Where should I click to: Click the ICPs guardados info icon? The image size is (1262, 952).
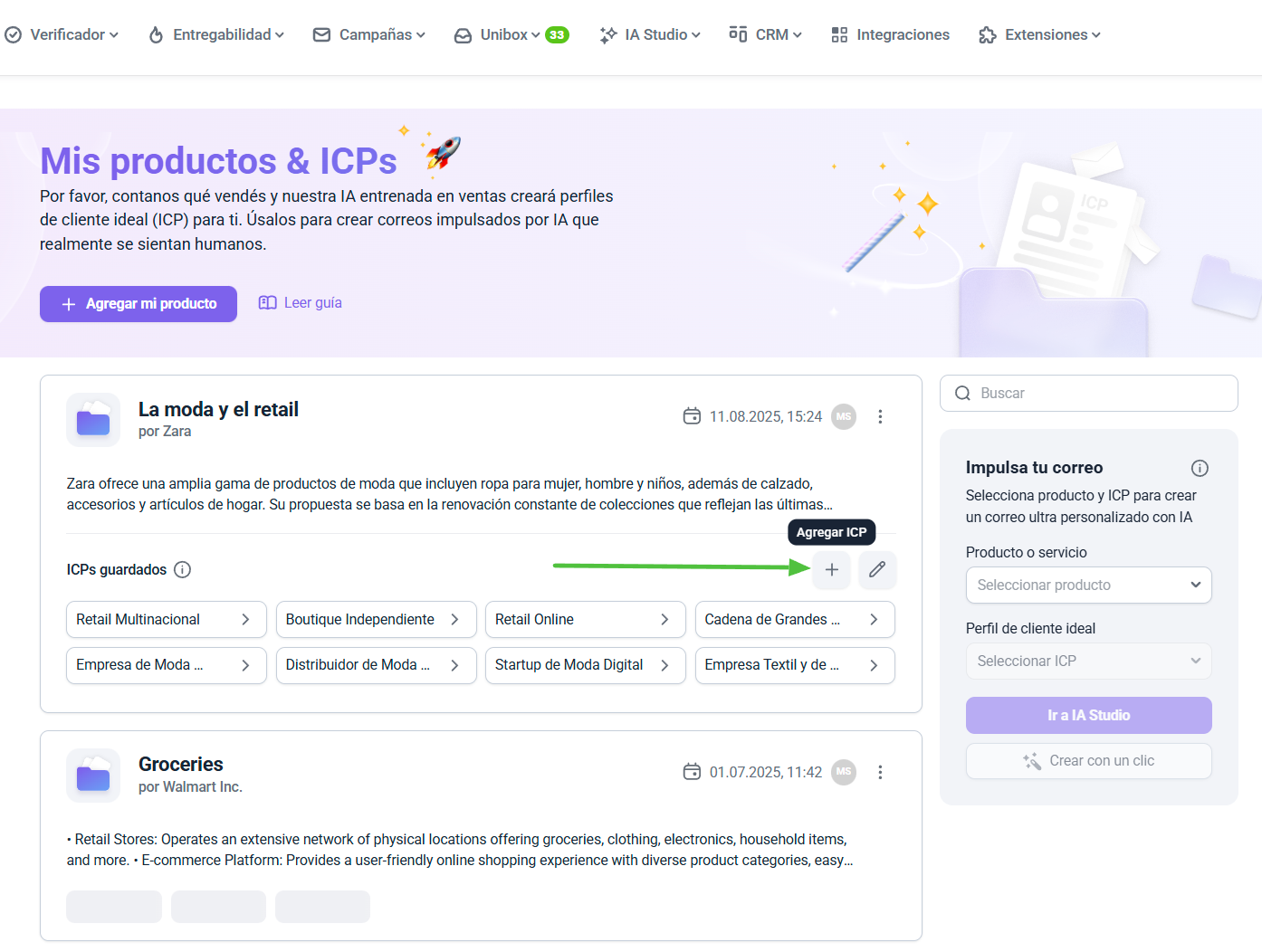point(182,569)
